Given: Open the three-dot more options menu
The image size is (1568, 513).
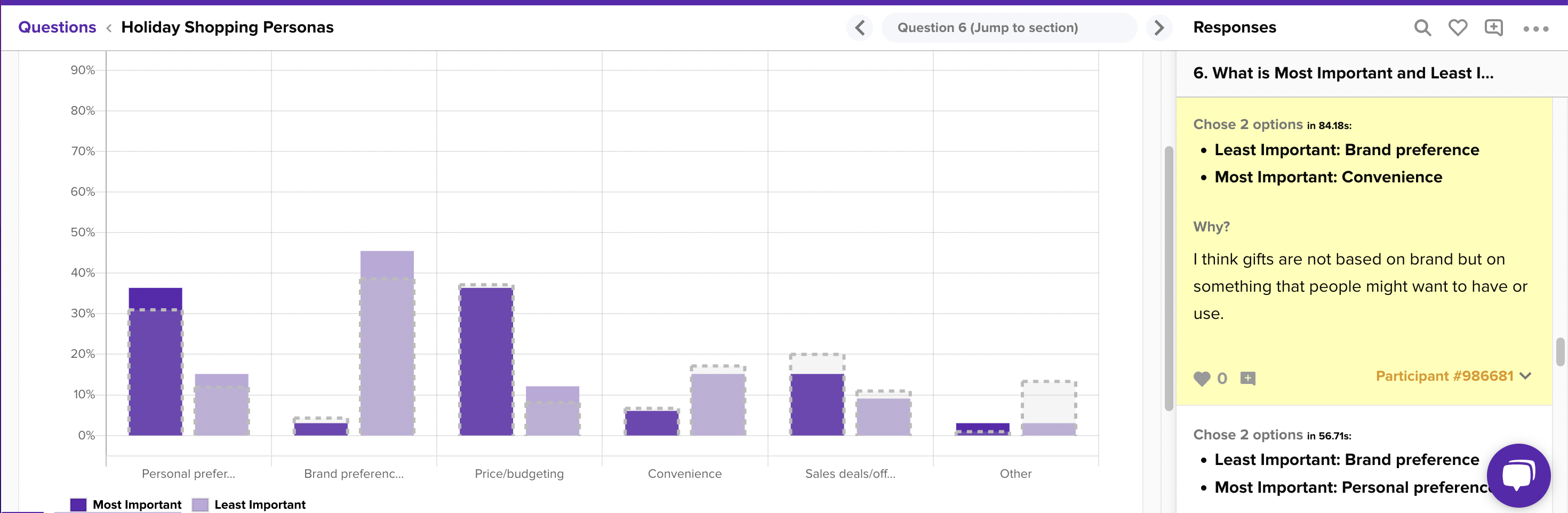Looking at the screenshot, I should [1536, 29].
